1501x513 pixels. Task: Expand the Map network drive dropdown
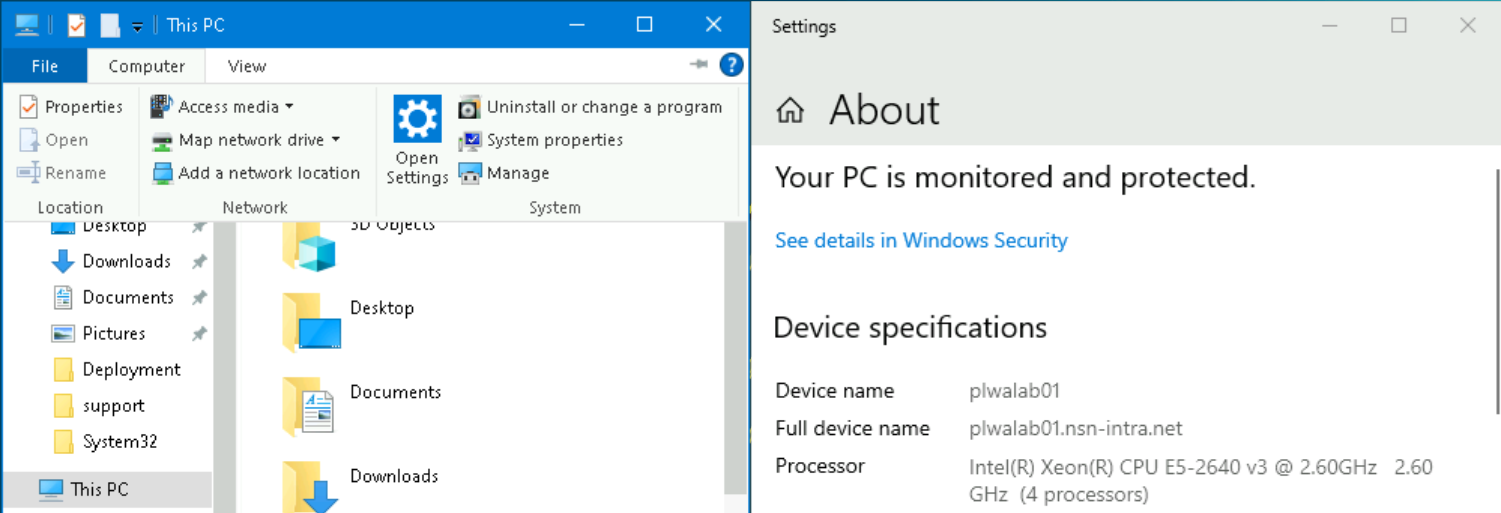(x=336, y=140)
